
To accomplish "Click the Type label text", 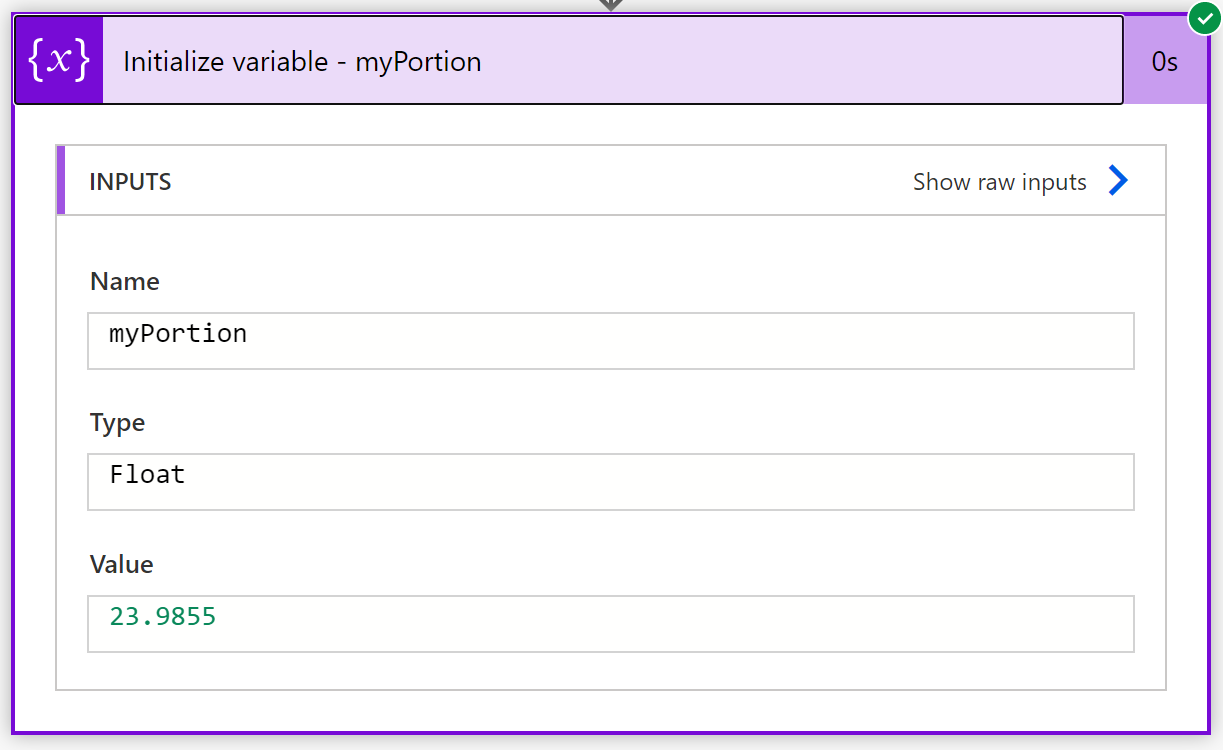I will (x=117, y=423).
